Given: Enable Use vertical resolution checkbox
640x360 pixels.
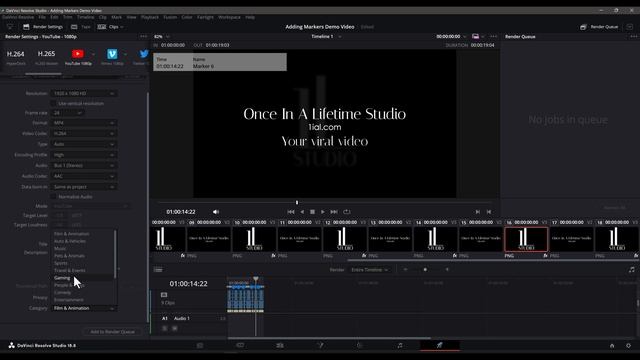Looking at the screenshot, I should click(53, 104).
